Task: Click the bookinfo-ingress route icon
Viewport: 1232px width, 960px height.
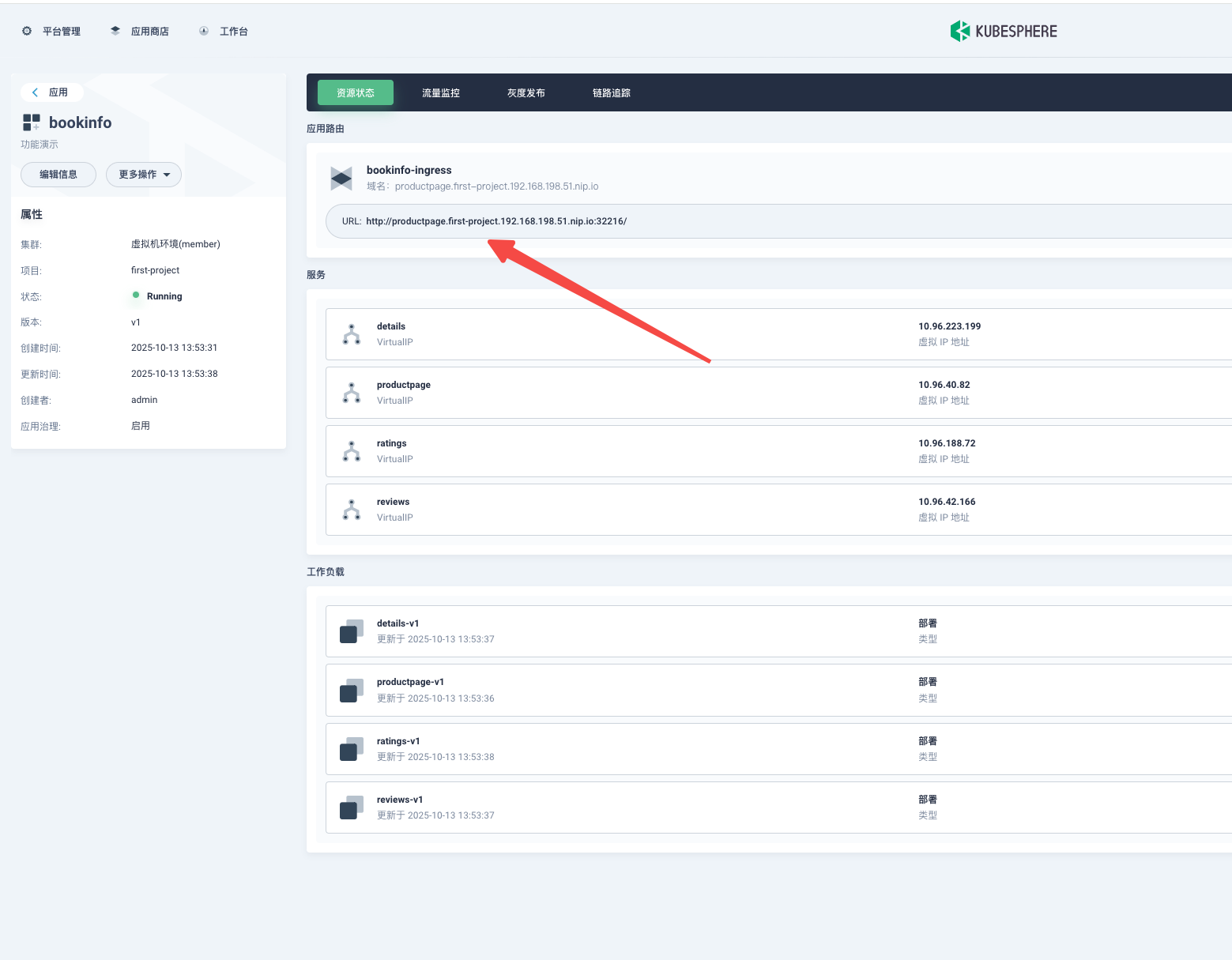Action: [341, 179]
